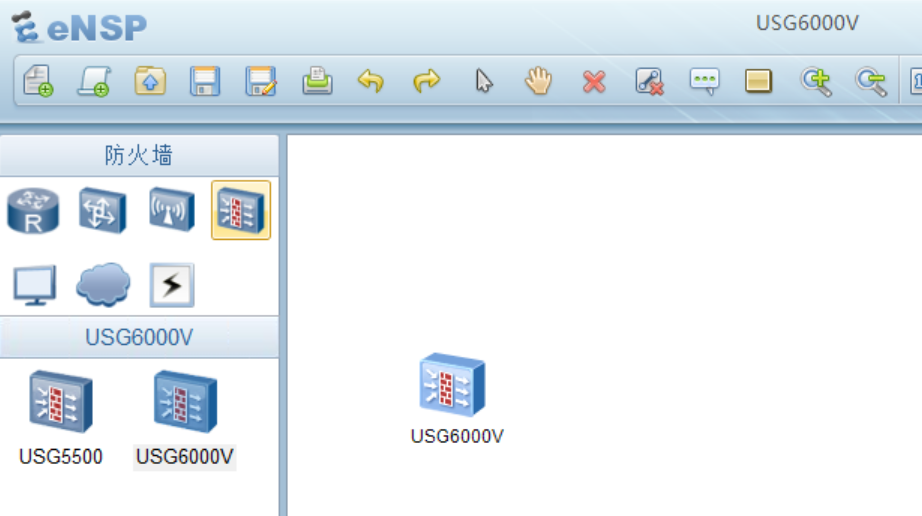
Task: Click the palette rectangle icon
Action: point(758,81)
